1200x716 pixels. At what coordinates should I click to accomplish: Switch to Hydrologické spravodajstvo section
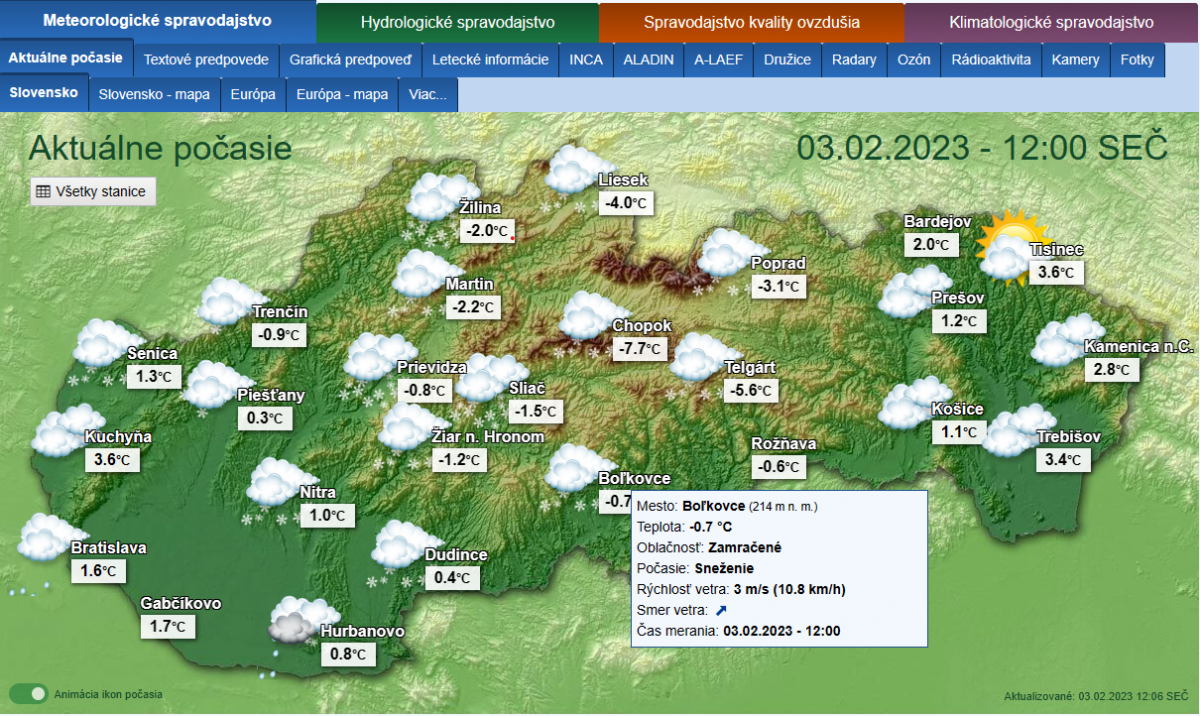pyautogui.click(x=457, y=22)
